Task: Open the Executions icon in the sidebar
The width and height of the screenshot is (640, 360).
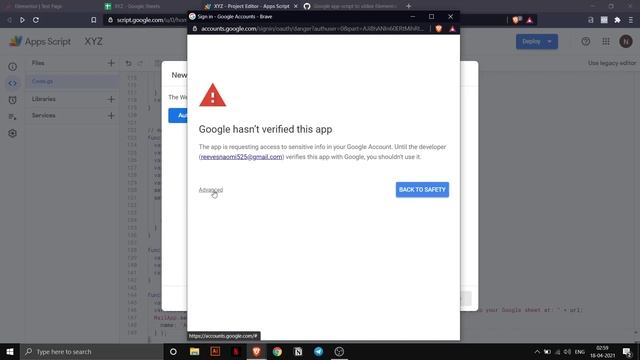Action: coord(13,117)
